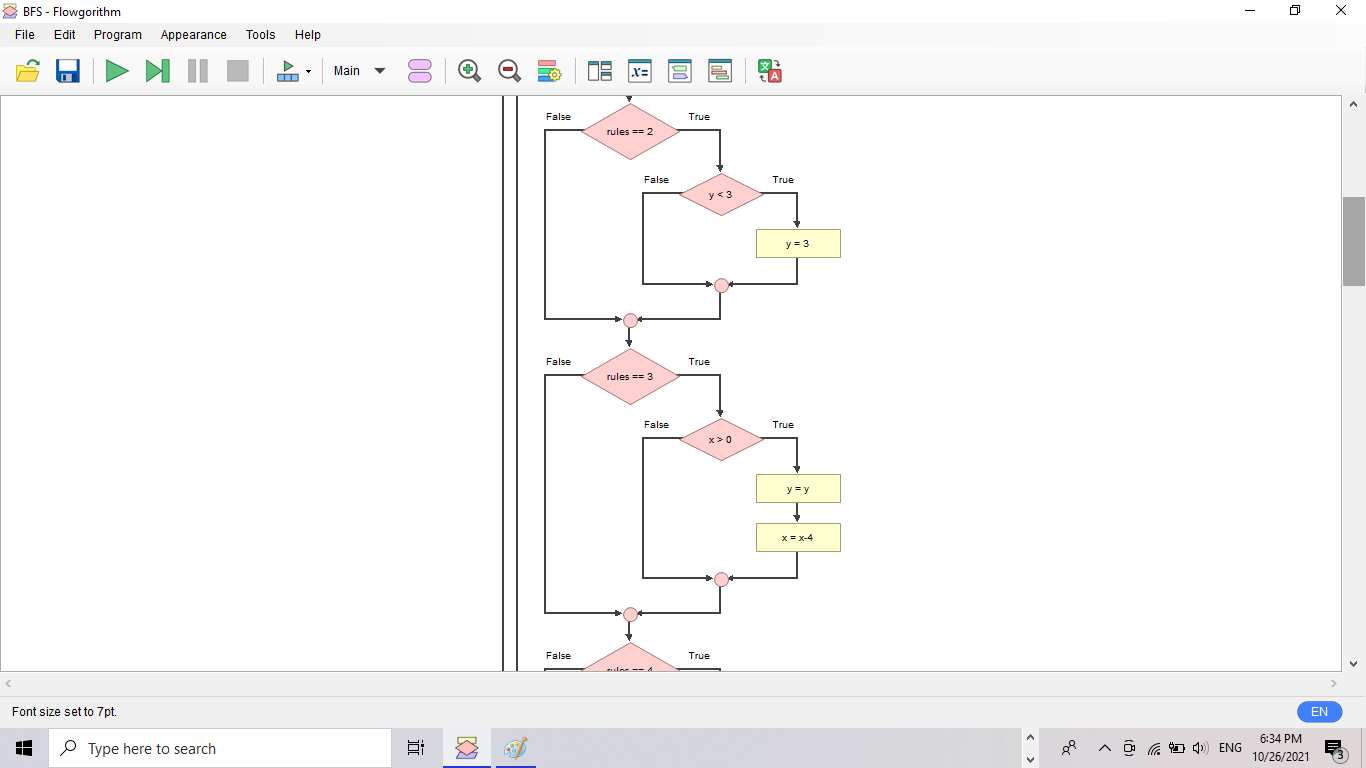Image resolution: width=1366 pixels, height=768 pixels.
Task: Open Task View on the taskbar
Action: click(416, 748)
